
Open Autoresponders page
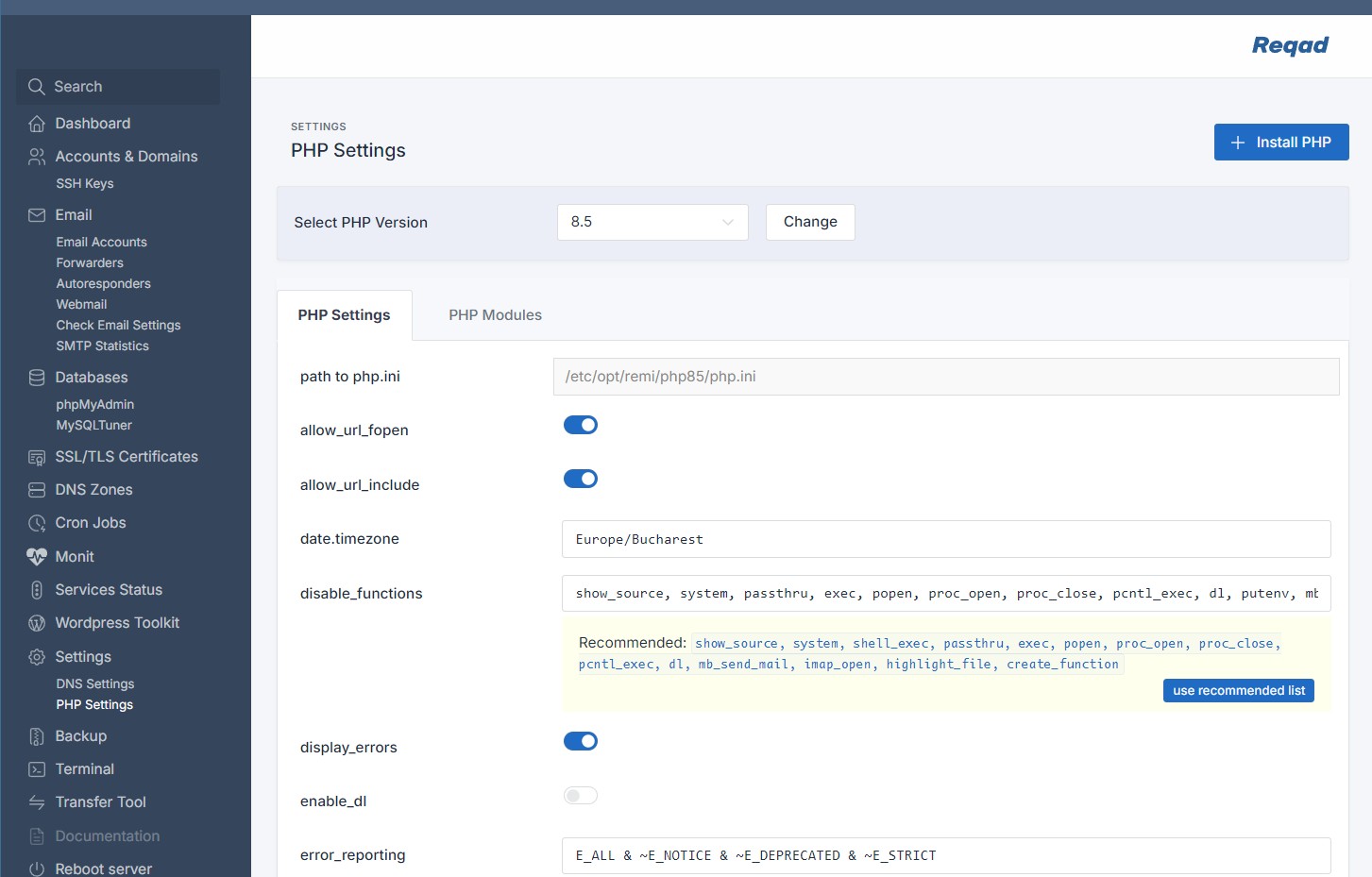(103, 284)
